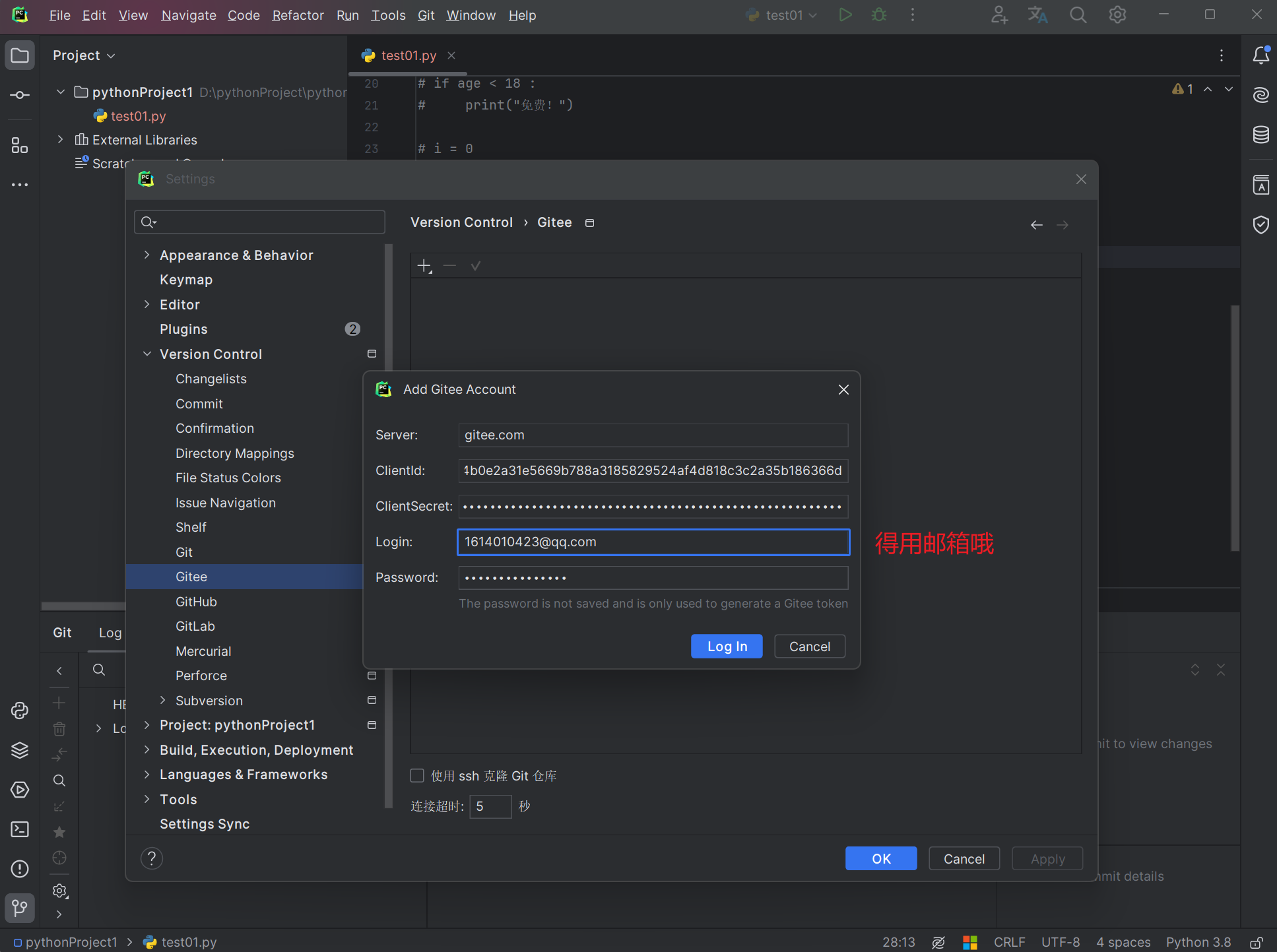Viewport: 1277px width, 952px height.
Task: Open the Git tool window icon
Action: 20,908
